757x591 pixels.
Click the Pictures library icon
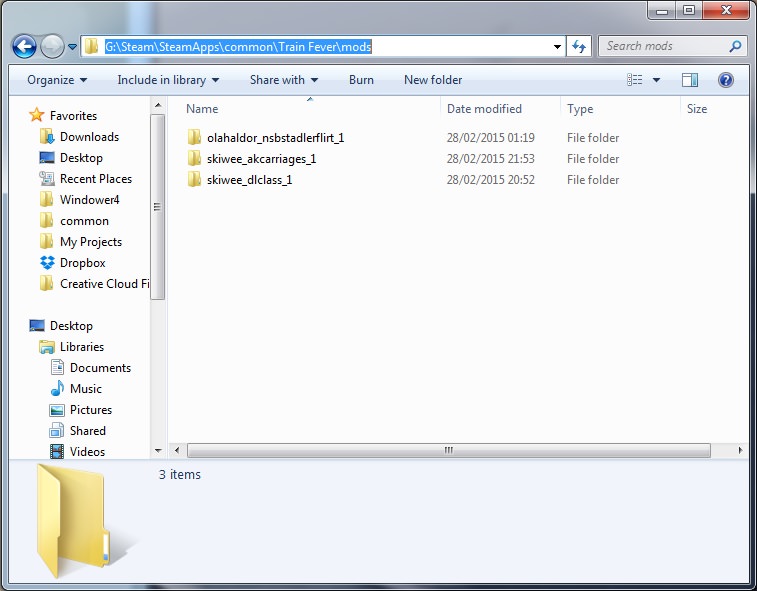[57, 410]
